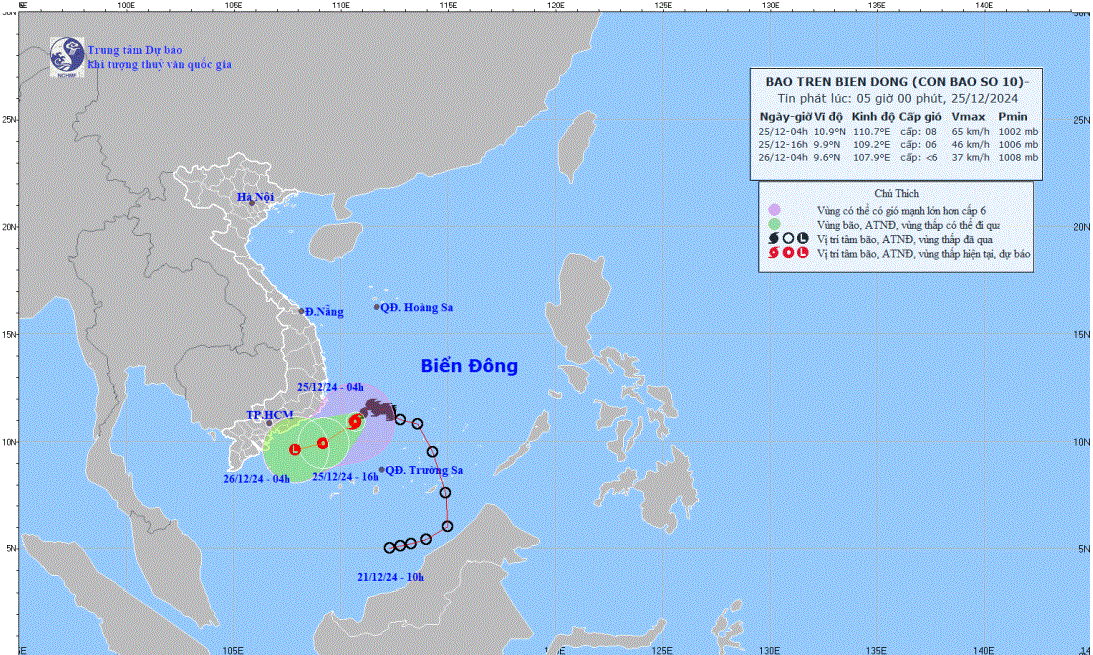Click the 'Chú Thích' legend heading

(x=896, y=194)
